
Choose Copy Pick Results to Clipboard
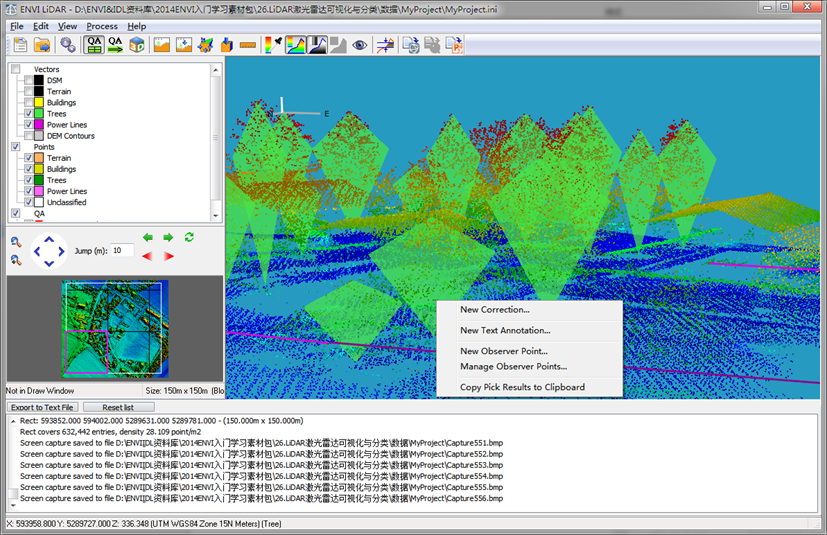[x=530, y=387]
